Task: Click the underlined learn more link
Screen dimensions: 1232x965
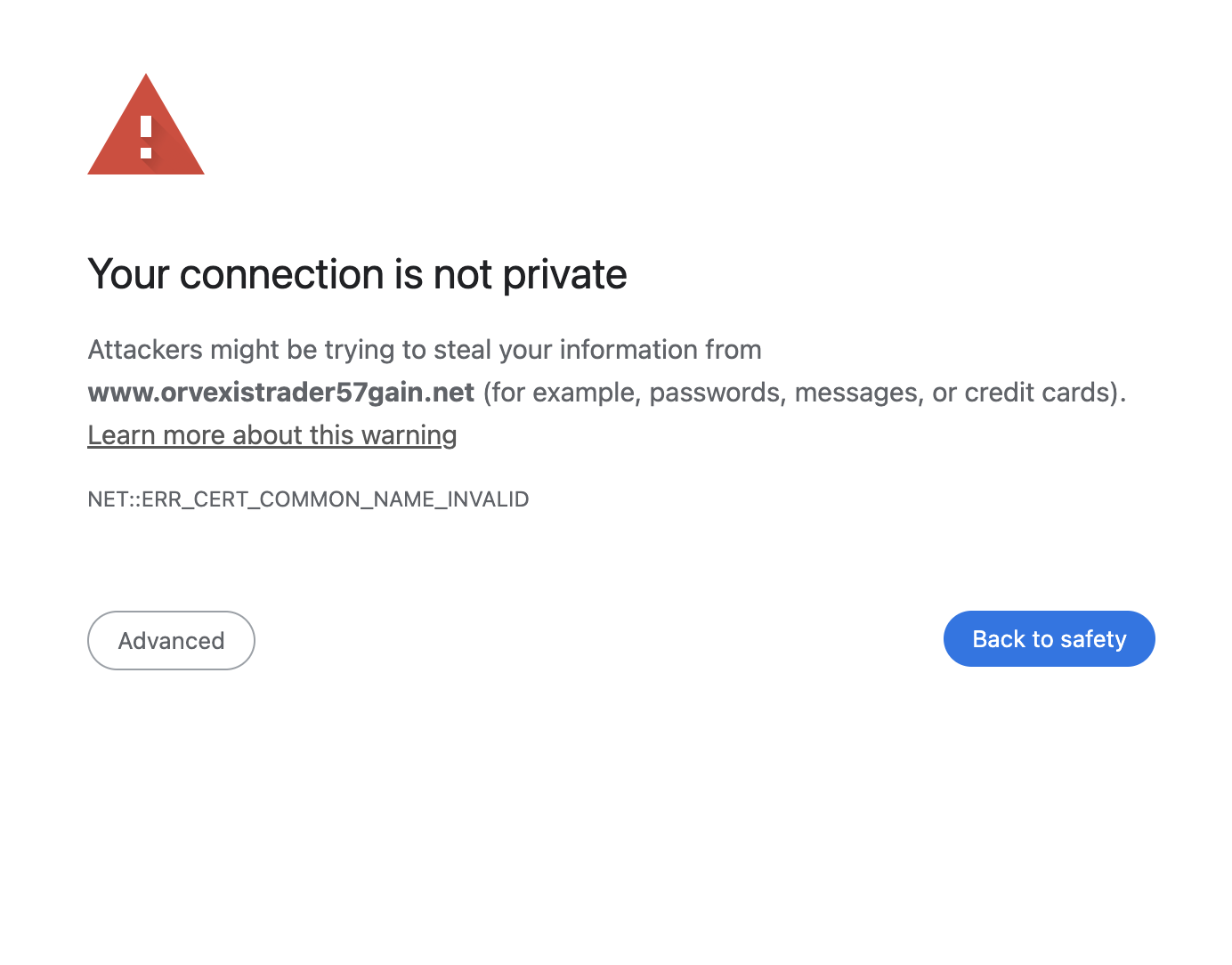Action: [x=272, y=435]
